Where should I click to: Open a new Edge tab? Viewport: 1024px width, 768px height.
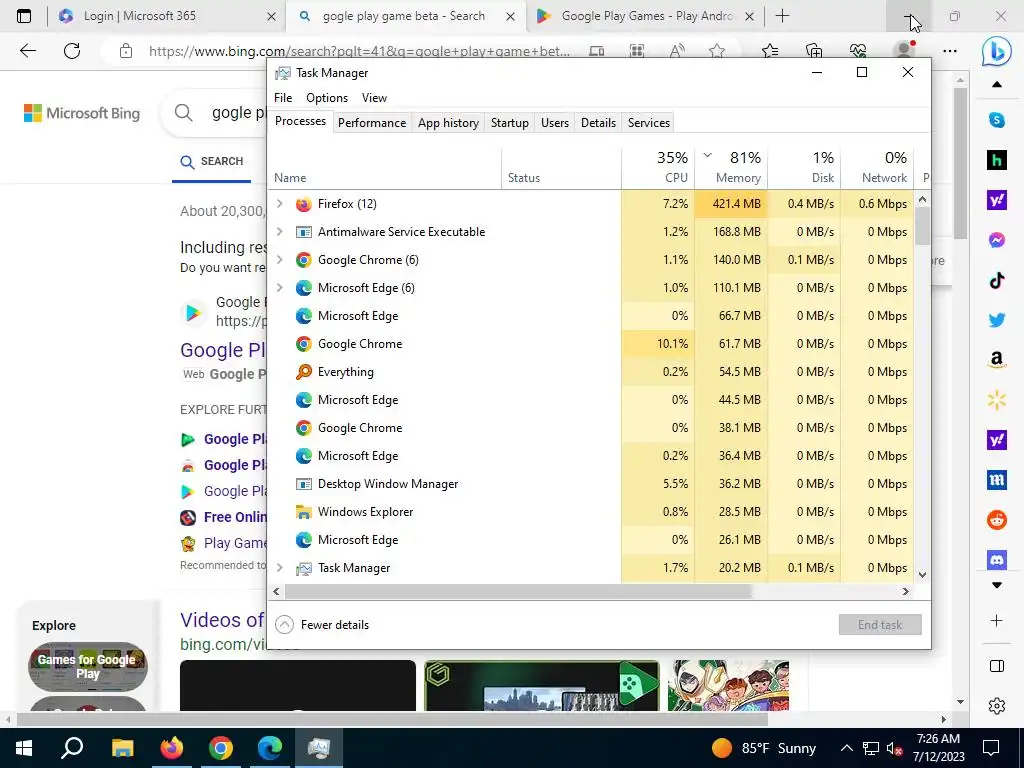(782, 16)
